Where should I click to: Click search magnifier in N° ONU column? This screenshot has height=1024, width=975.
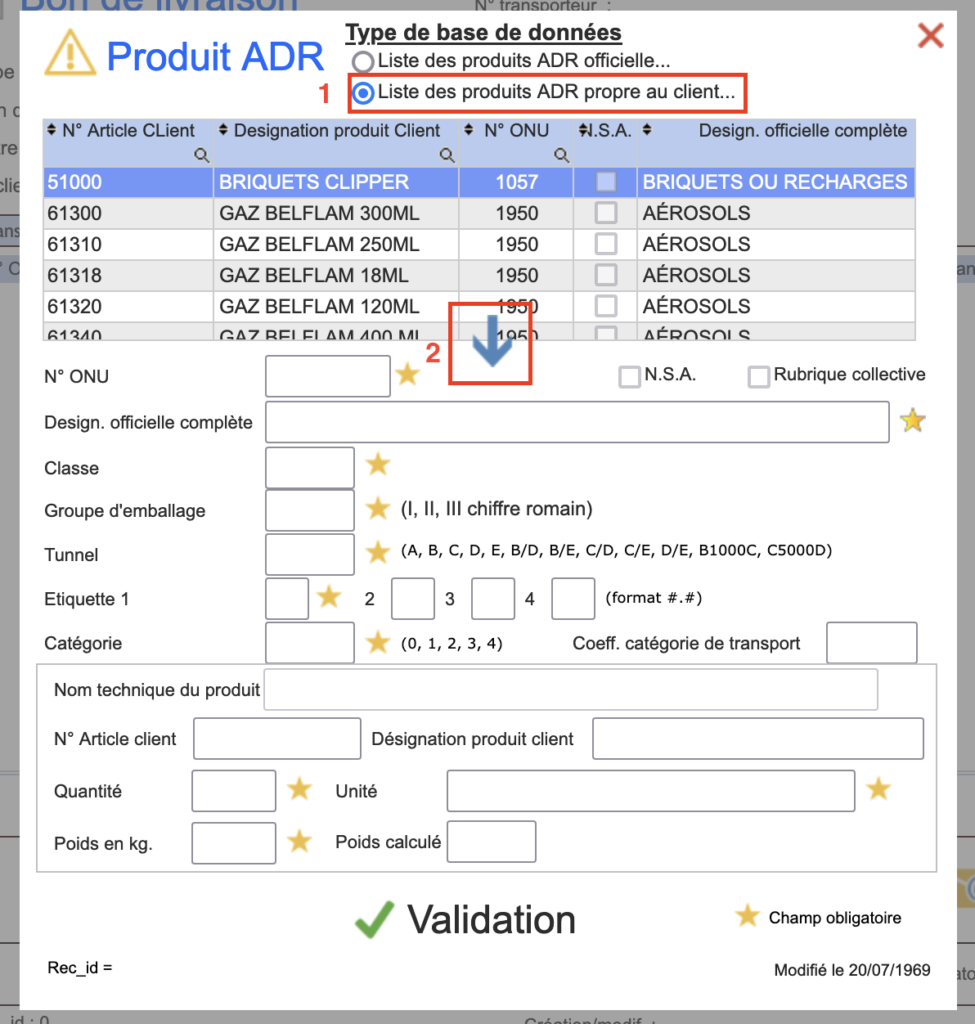[561, 155]
